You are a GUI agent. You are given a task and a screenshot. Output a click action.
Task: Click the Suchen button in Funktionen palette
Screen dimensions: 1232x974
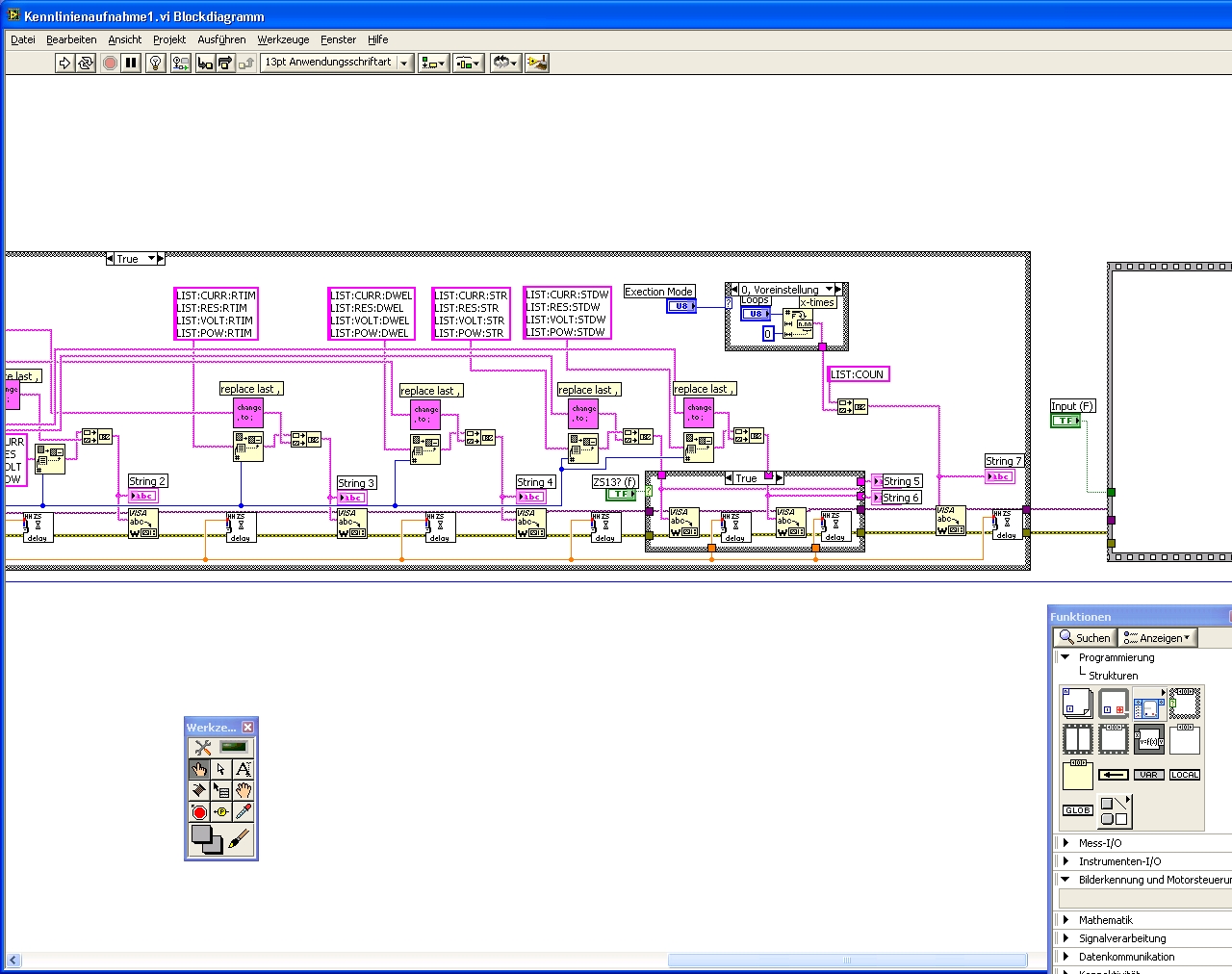(1085, 637)
